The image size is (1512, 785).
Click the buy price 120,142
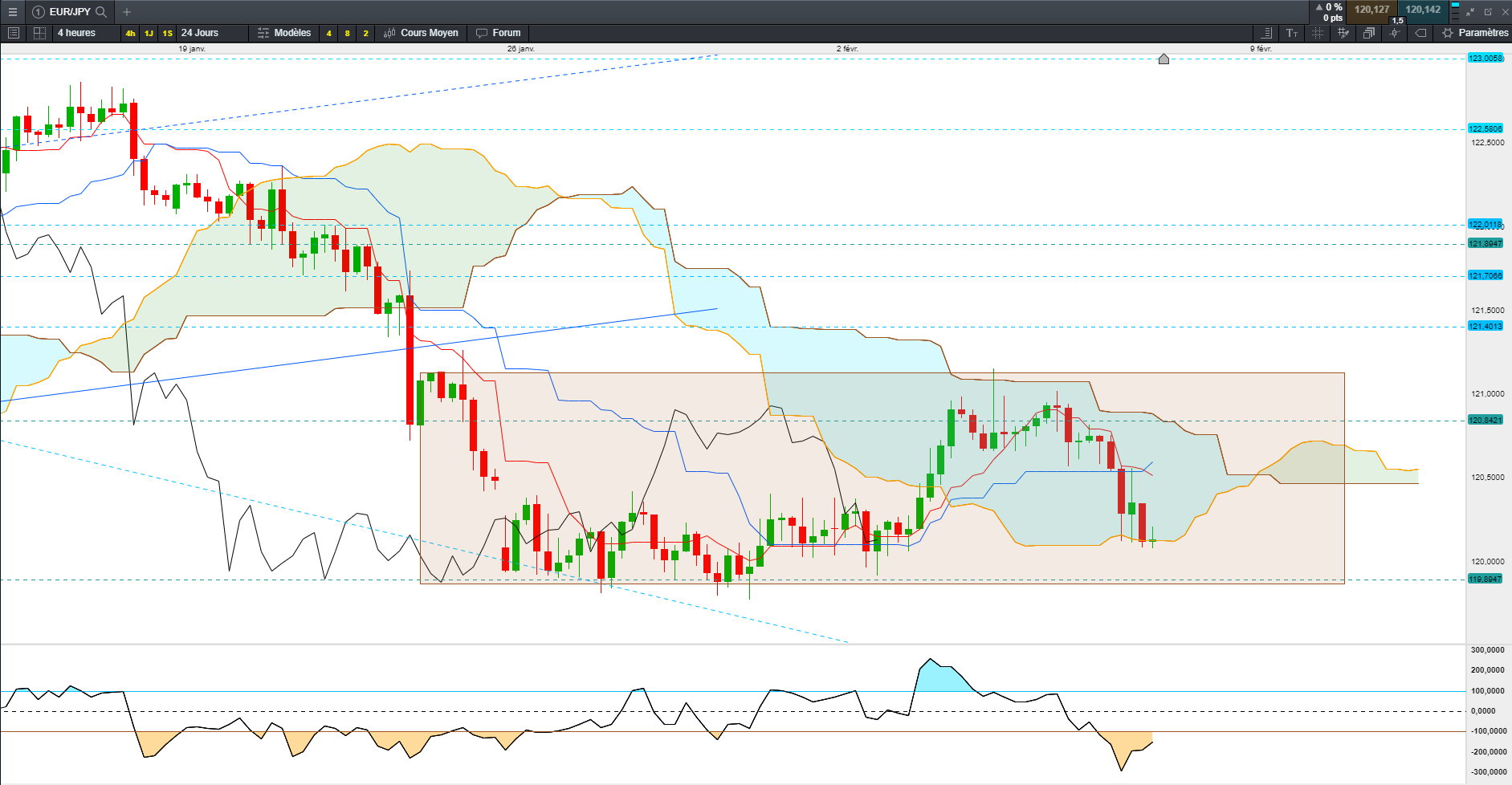[x=1423, y=10]
